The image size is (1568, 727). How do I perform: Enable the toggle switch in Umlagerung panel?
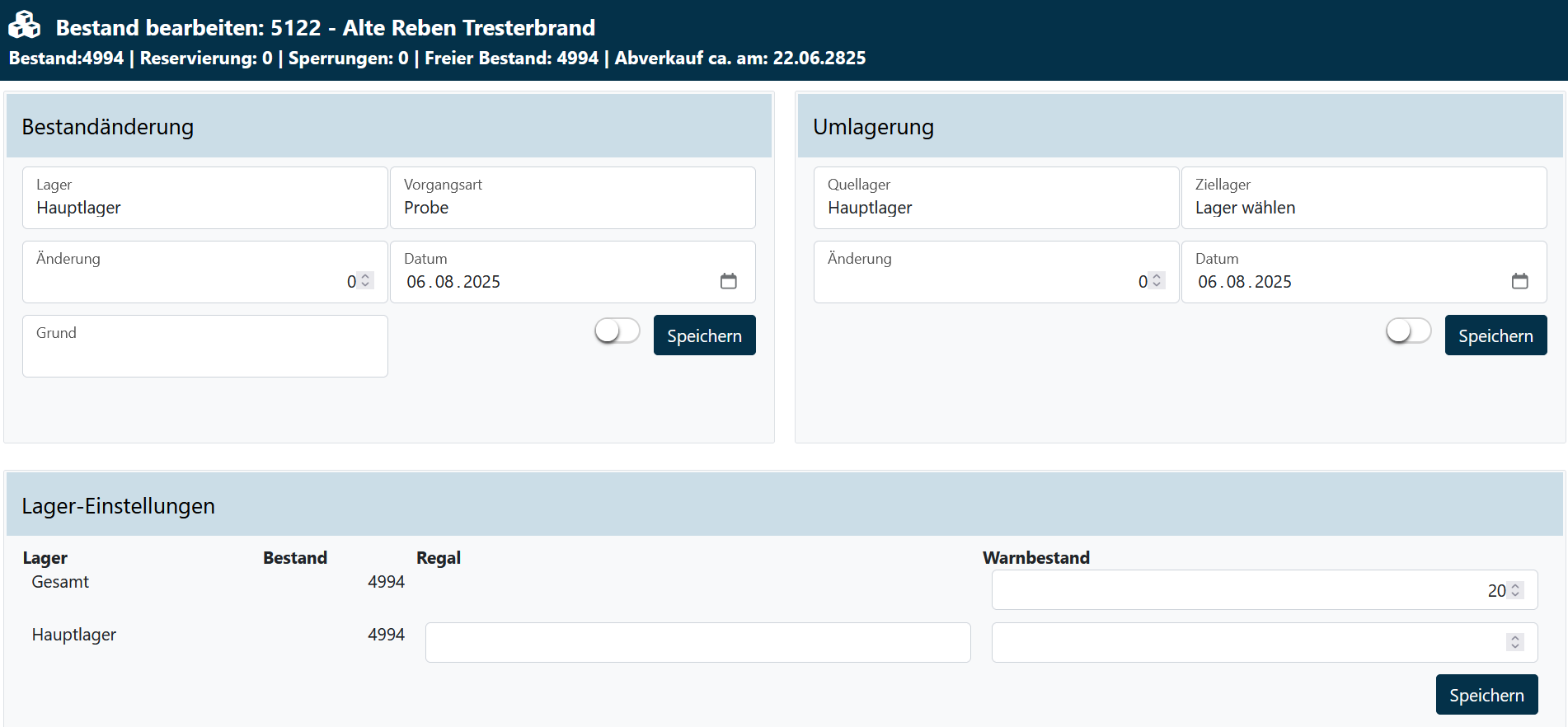[x=1408, y=331]
